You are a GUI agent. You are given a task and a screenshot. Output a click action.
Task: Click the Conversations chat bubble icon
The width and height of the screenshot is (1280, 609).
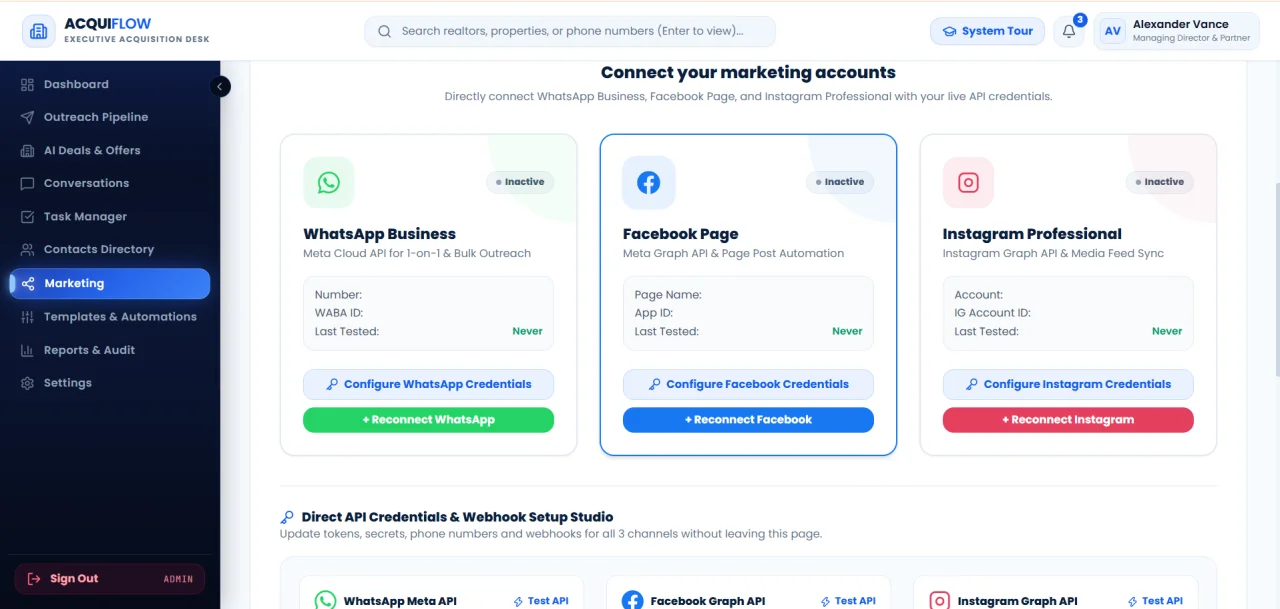coord(27,183)
